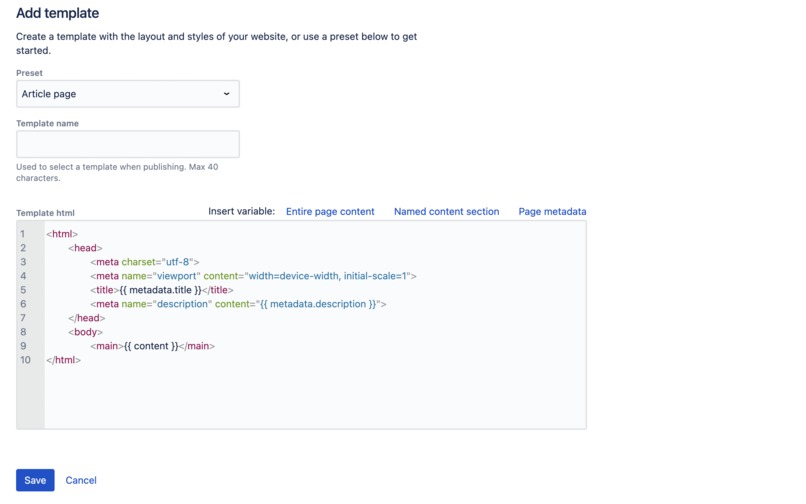Screen dimensions: 806x504
Task: Place cursor on the <html> opening tag line
Action: coord(62,233)
